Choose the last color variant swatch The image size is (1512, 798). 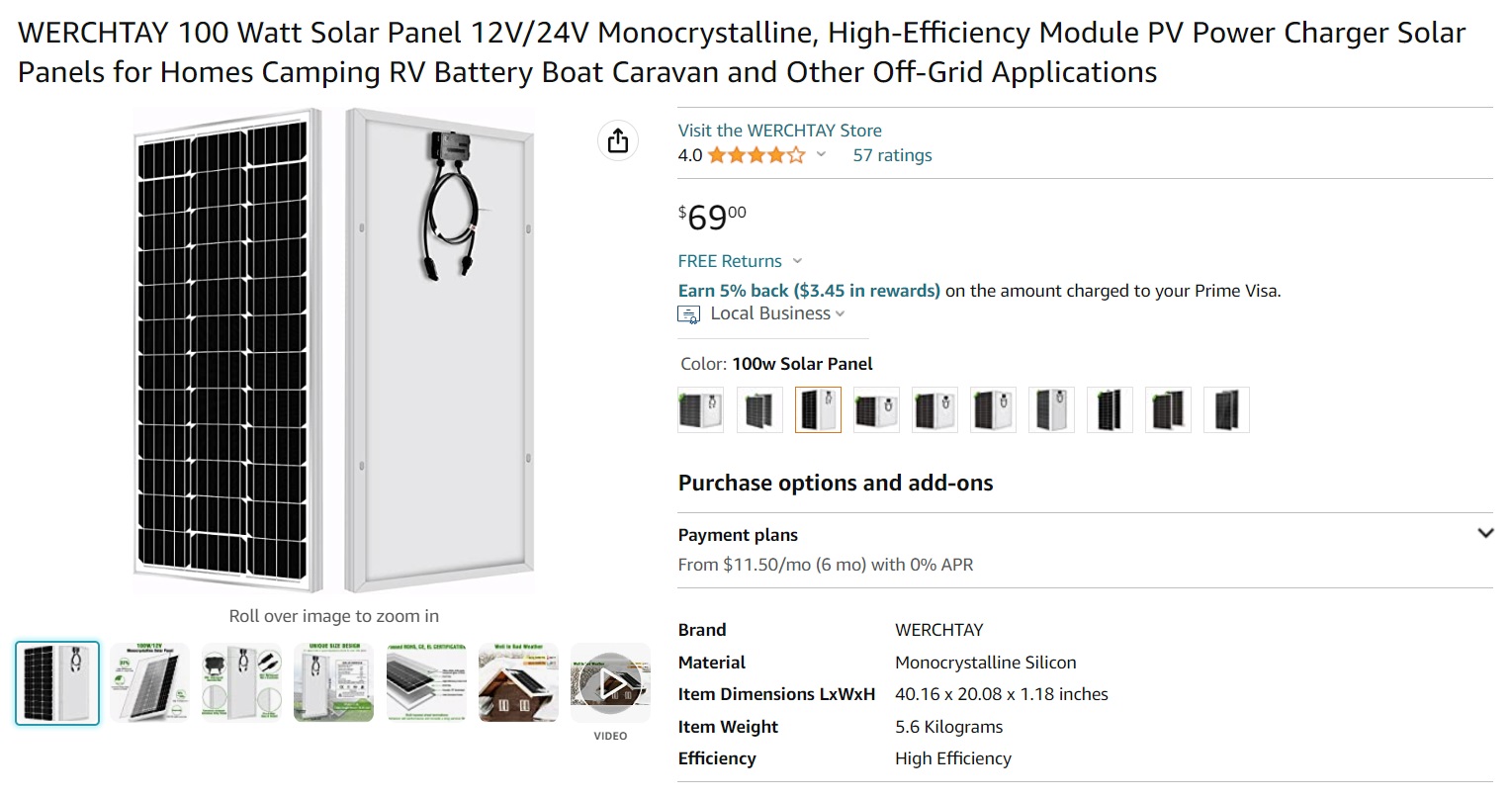point(1226,409)
